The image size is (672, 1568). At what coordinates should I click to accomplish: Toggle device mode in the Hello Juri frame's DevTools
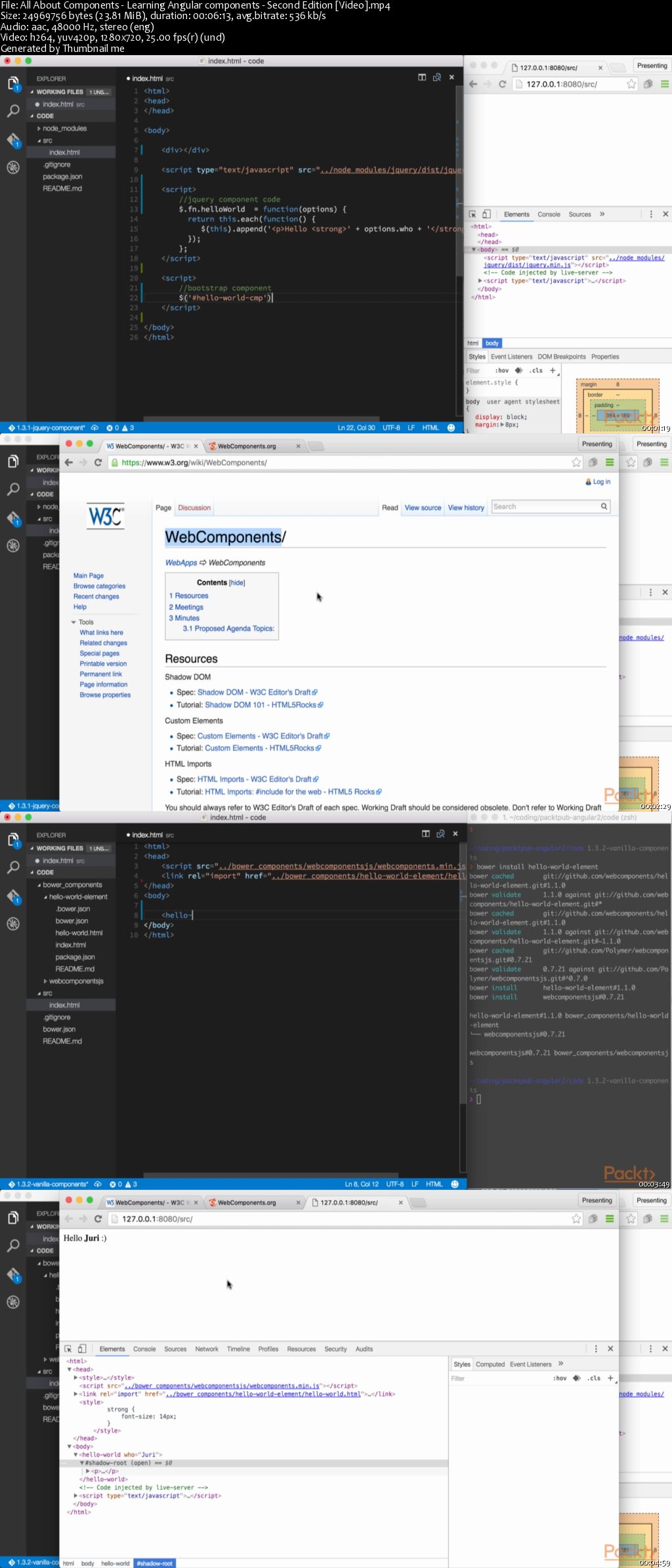coord(82,1349)
